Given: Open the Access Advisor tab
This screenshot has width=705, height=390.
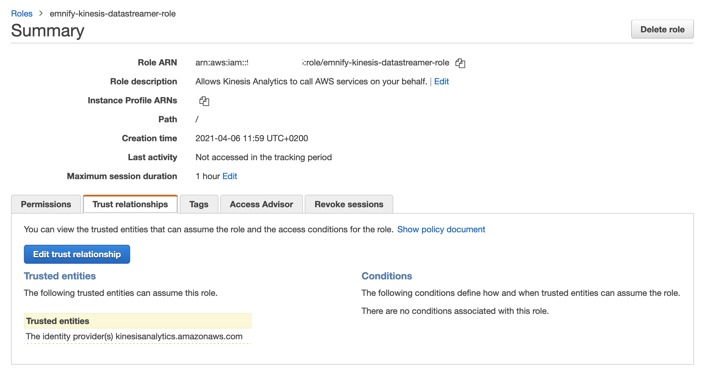Looking at the screenshot, I should tap(261, 204).
